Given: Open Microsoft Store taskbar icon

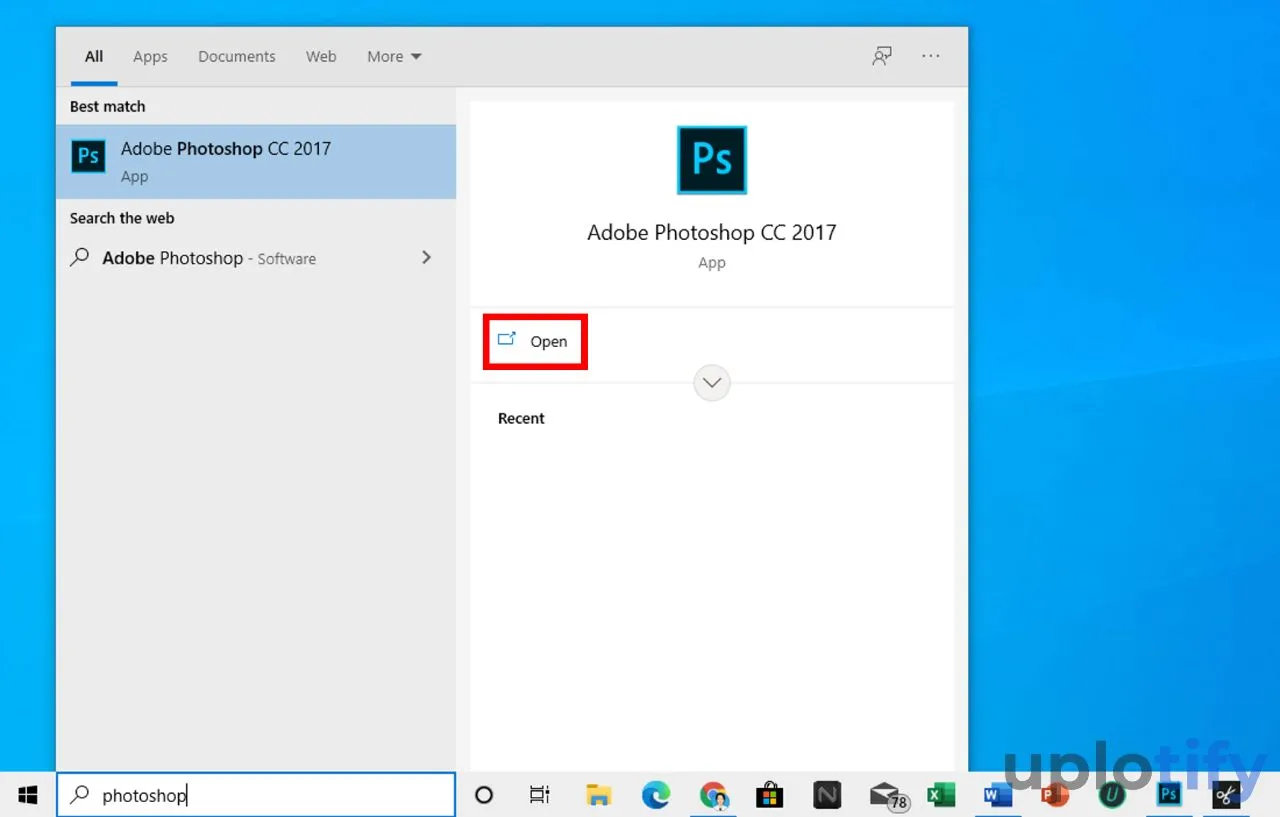Looking at the screenshot, I should 769,795.
